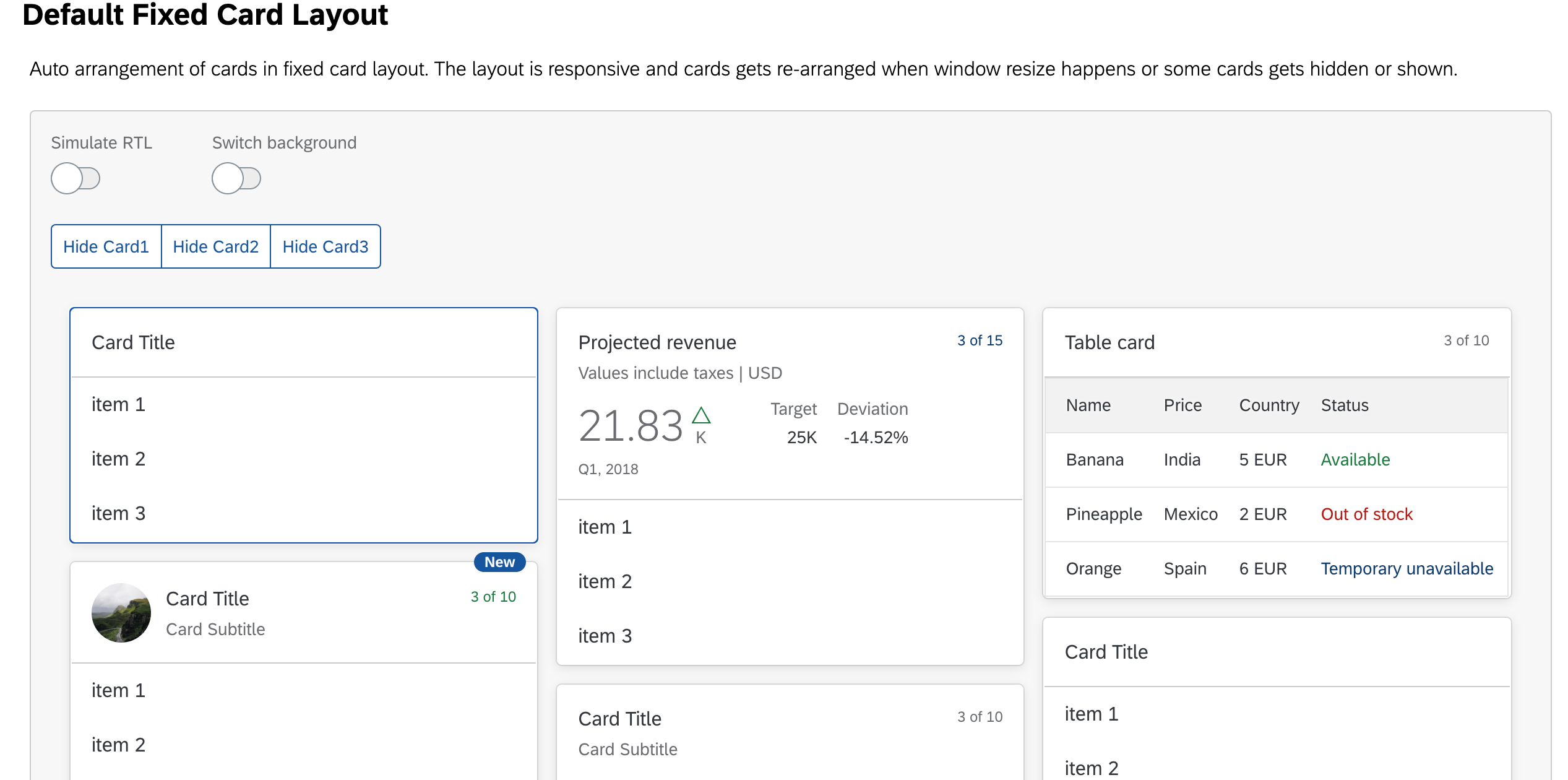Viewport: 1568px width, 780px height.
Task: Select the Temporary unavailable status for Orange
Action: coord(1407,568)
